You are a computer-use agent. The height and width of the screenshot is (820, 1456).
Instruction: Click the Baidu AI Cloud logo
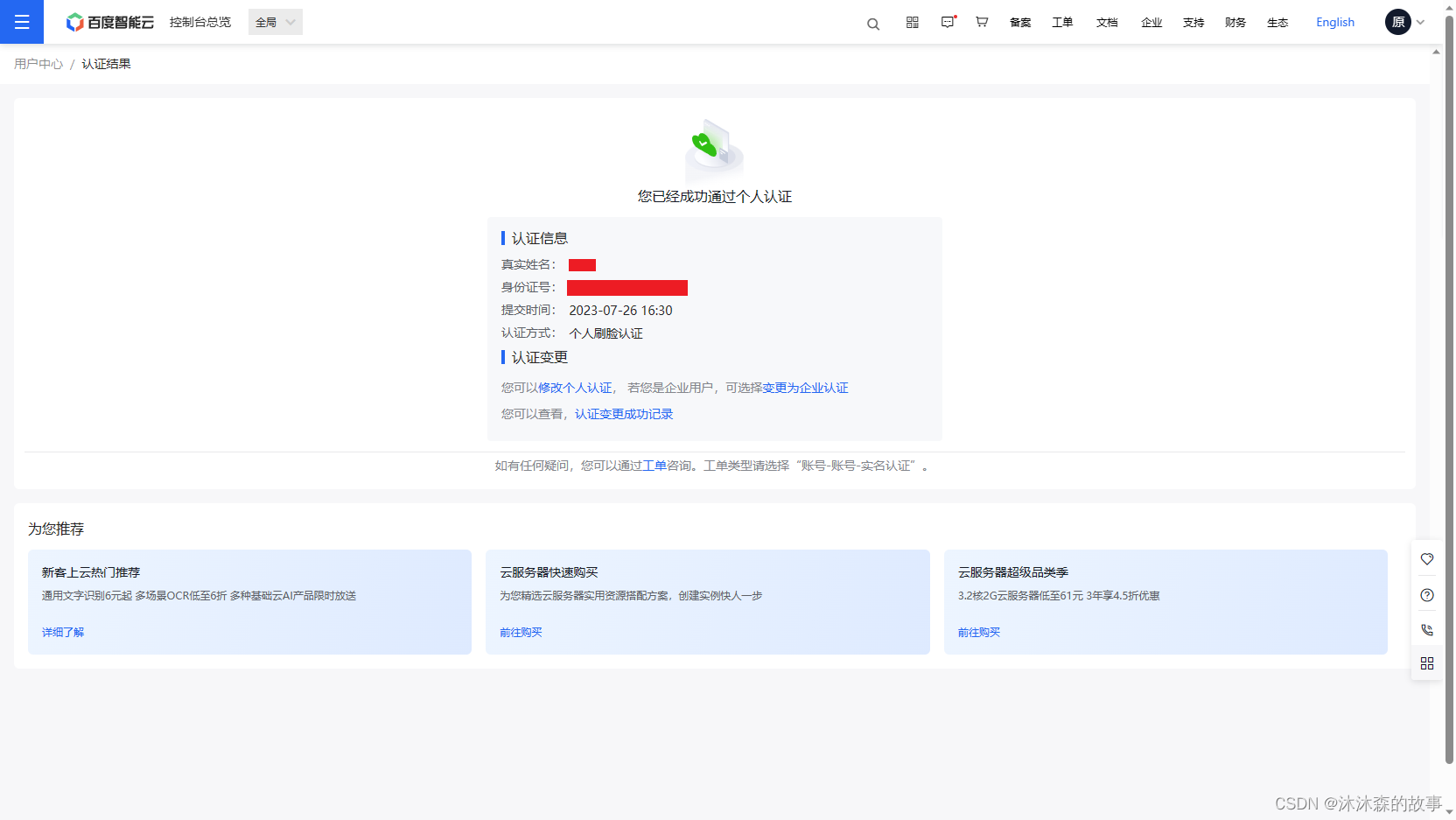(x=109, y=22)
